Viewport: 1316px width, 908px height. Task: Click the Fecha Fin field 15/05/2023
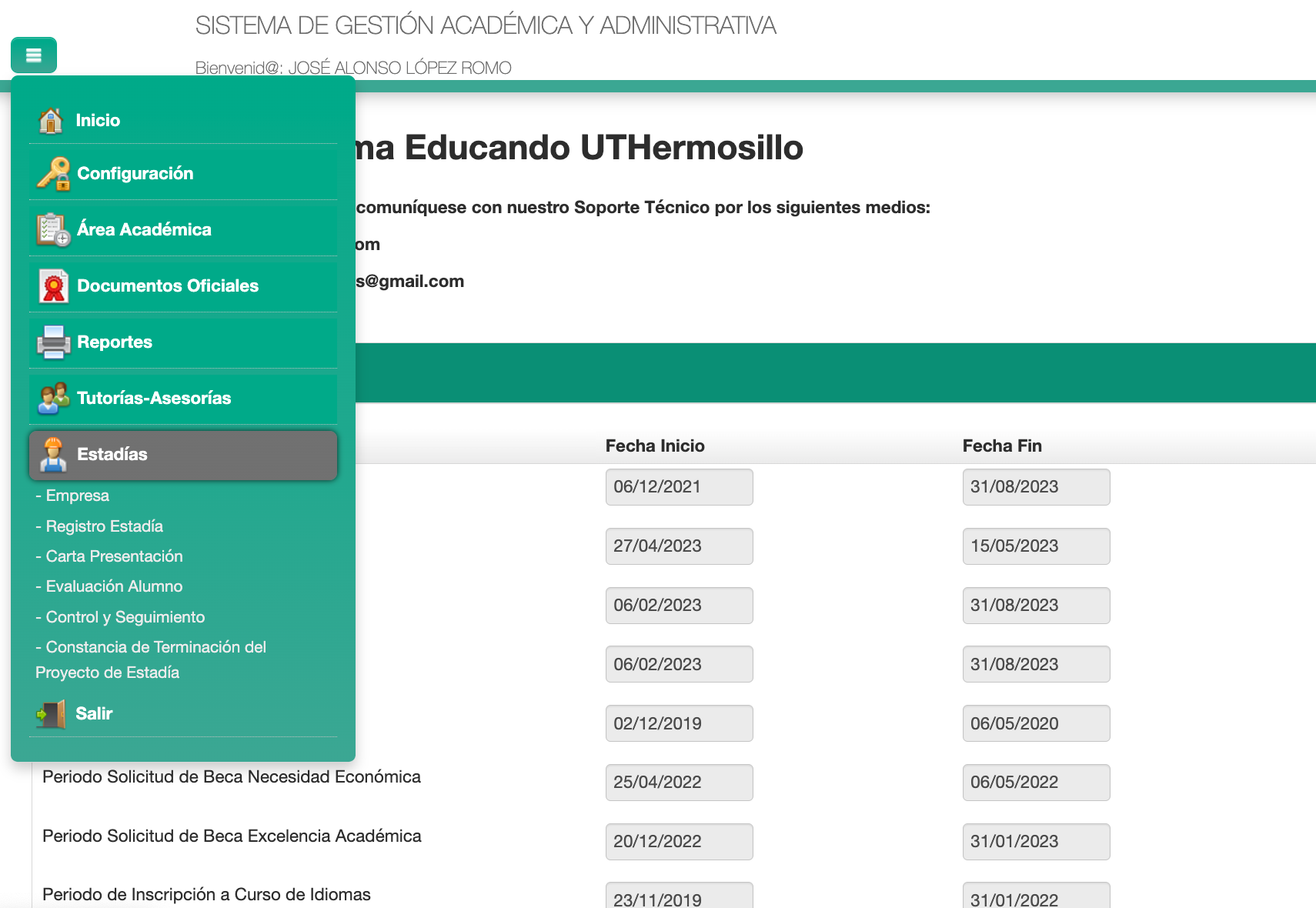(1035, 546)
